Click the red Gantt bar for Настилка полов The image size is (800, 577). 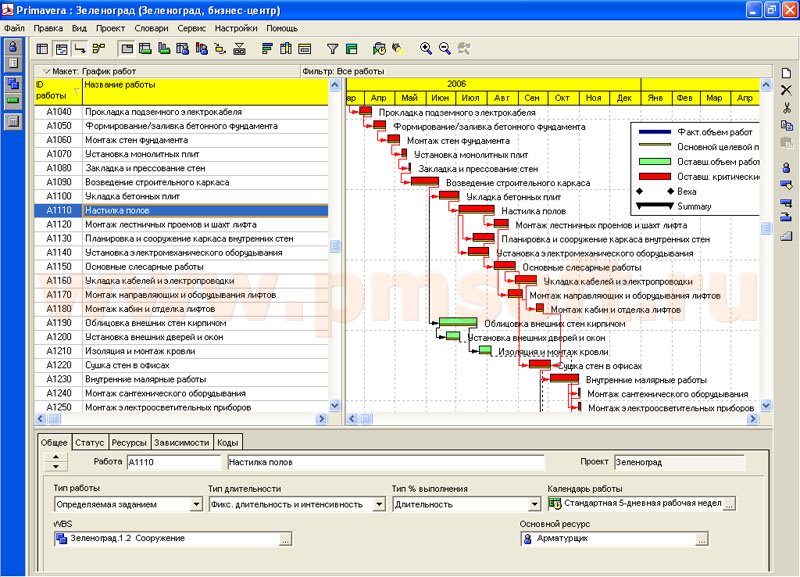click(x=477, y=210)
